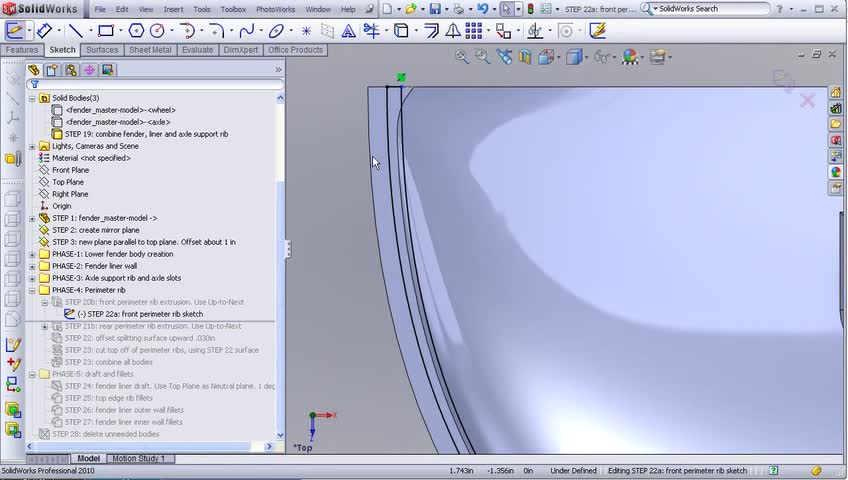Viewport: 848px width, 480px height.
Task: Open the ConfigurationManager tab icon
Action: (x=71, y=70)
